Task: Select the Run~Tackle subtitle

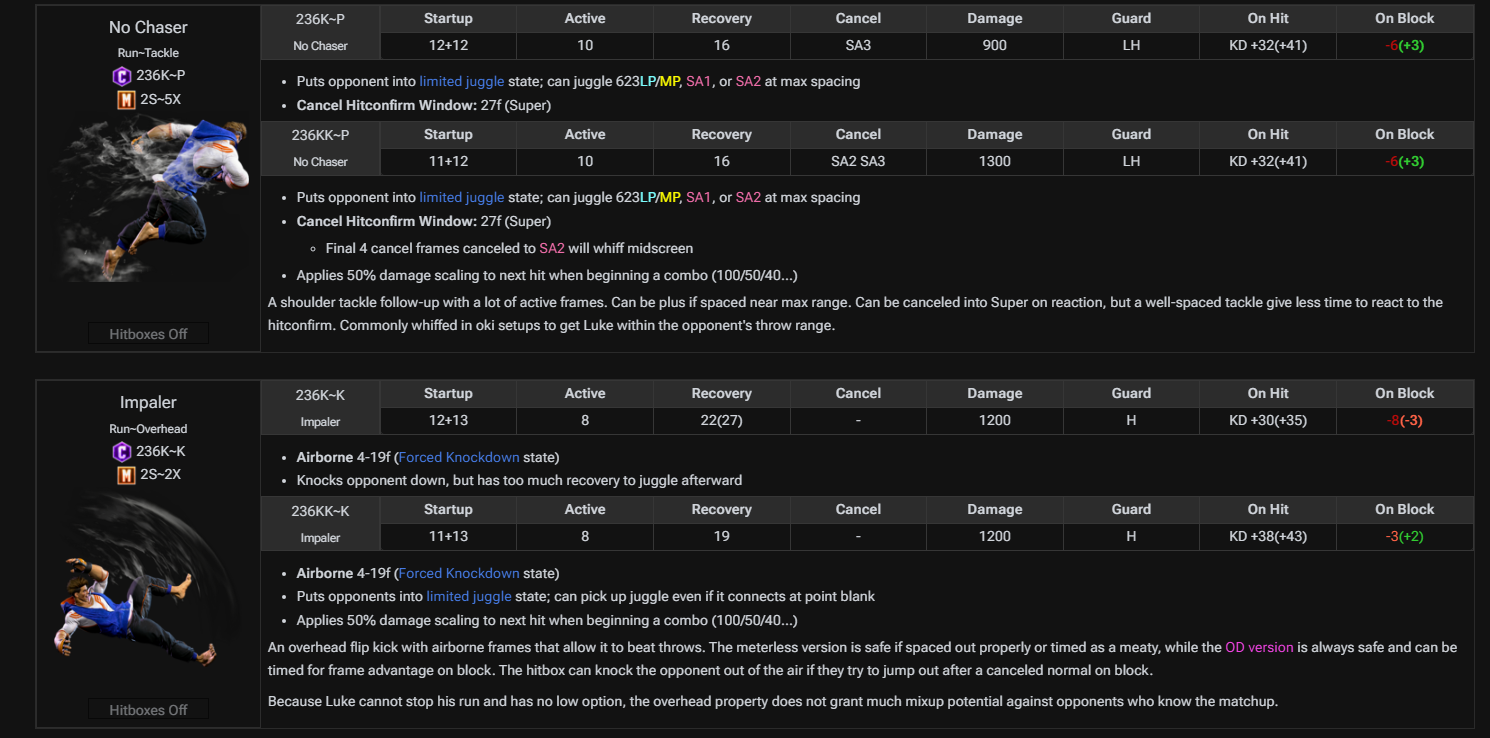Action: 148,53
